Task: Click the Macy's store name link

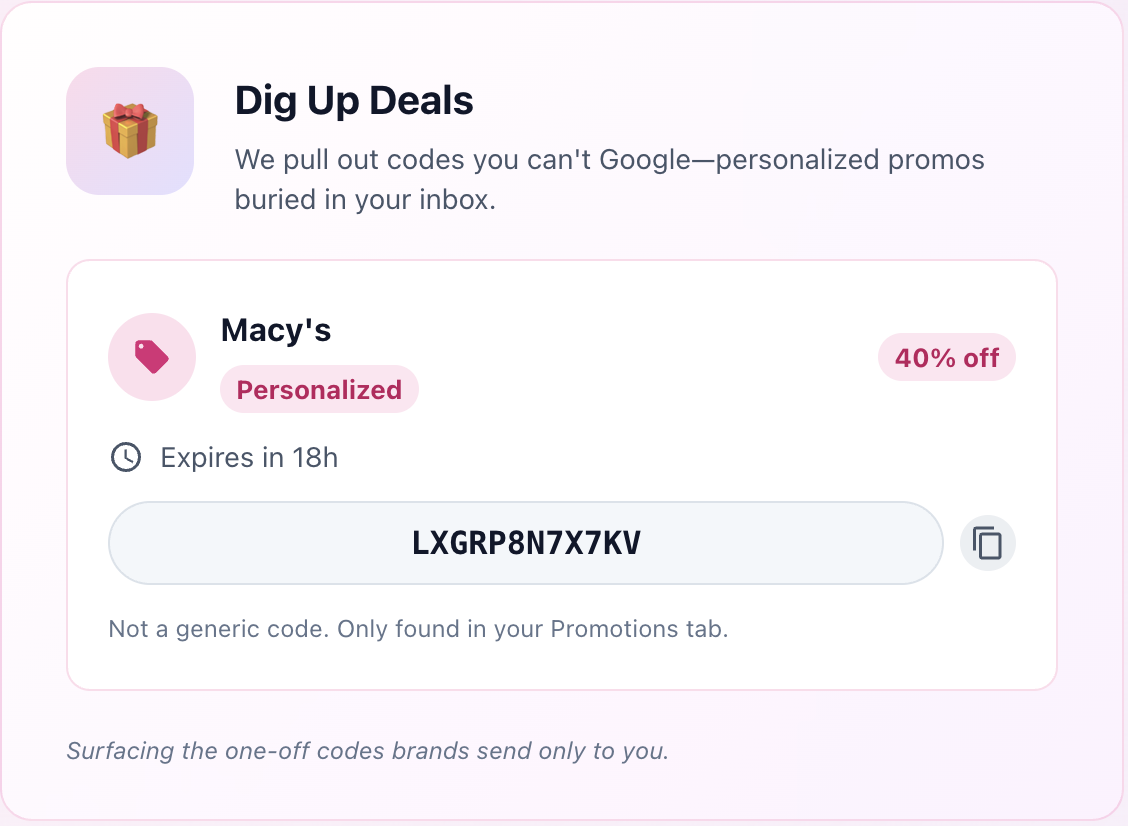Action: 275,331
